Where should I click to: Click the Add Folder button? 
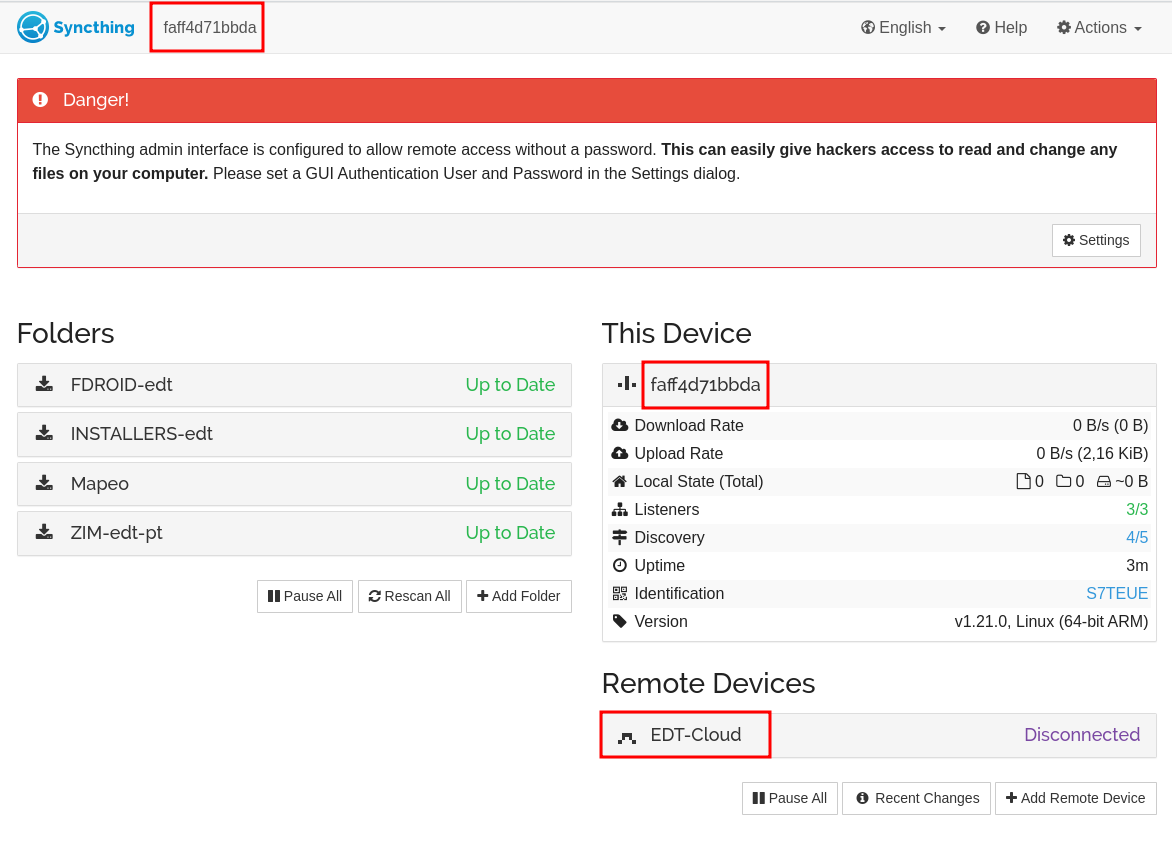(518, 596)
